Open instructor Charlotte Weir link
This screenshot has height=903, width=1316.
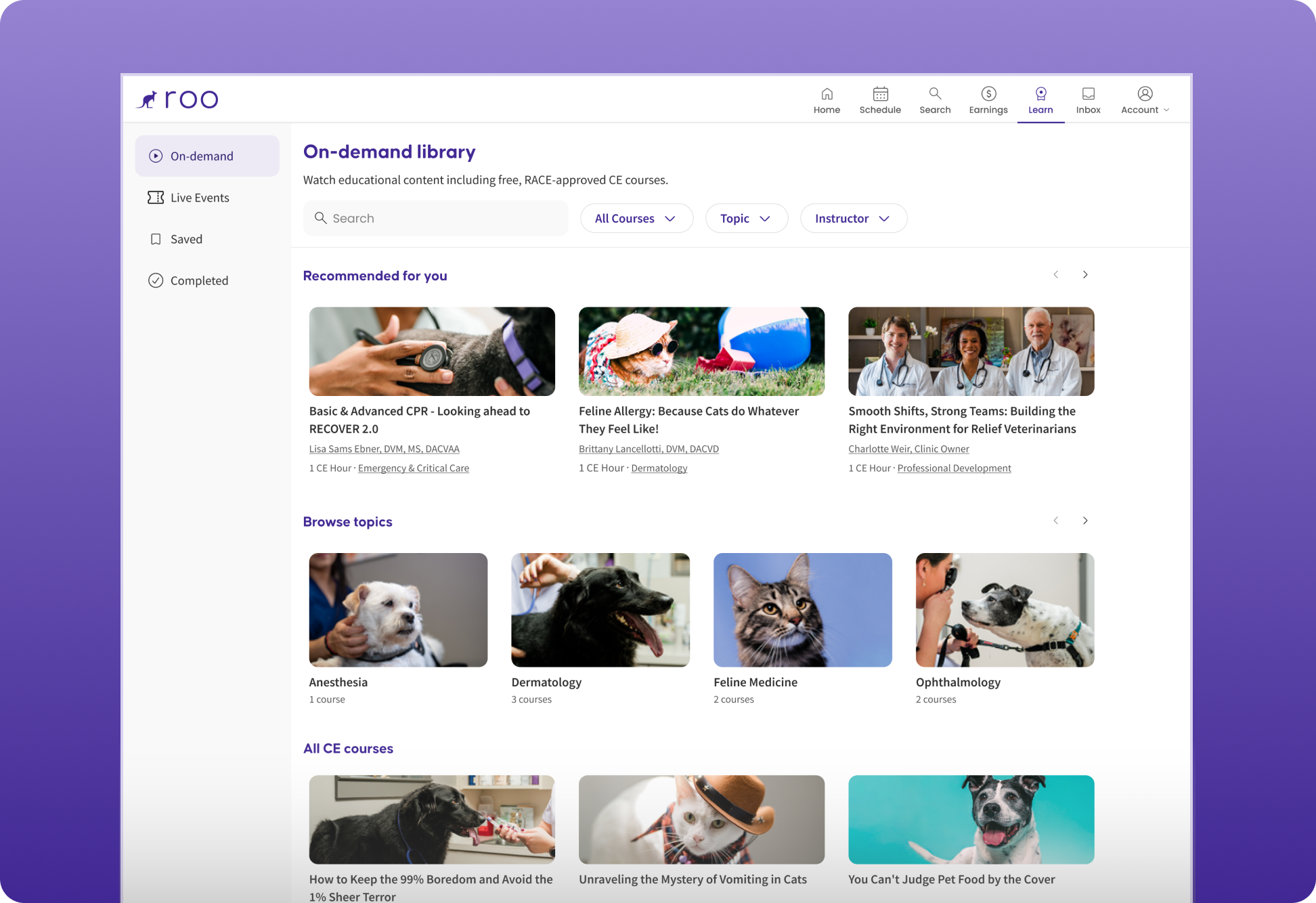[908, 449]
